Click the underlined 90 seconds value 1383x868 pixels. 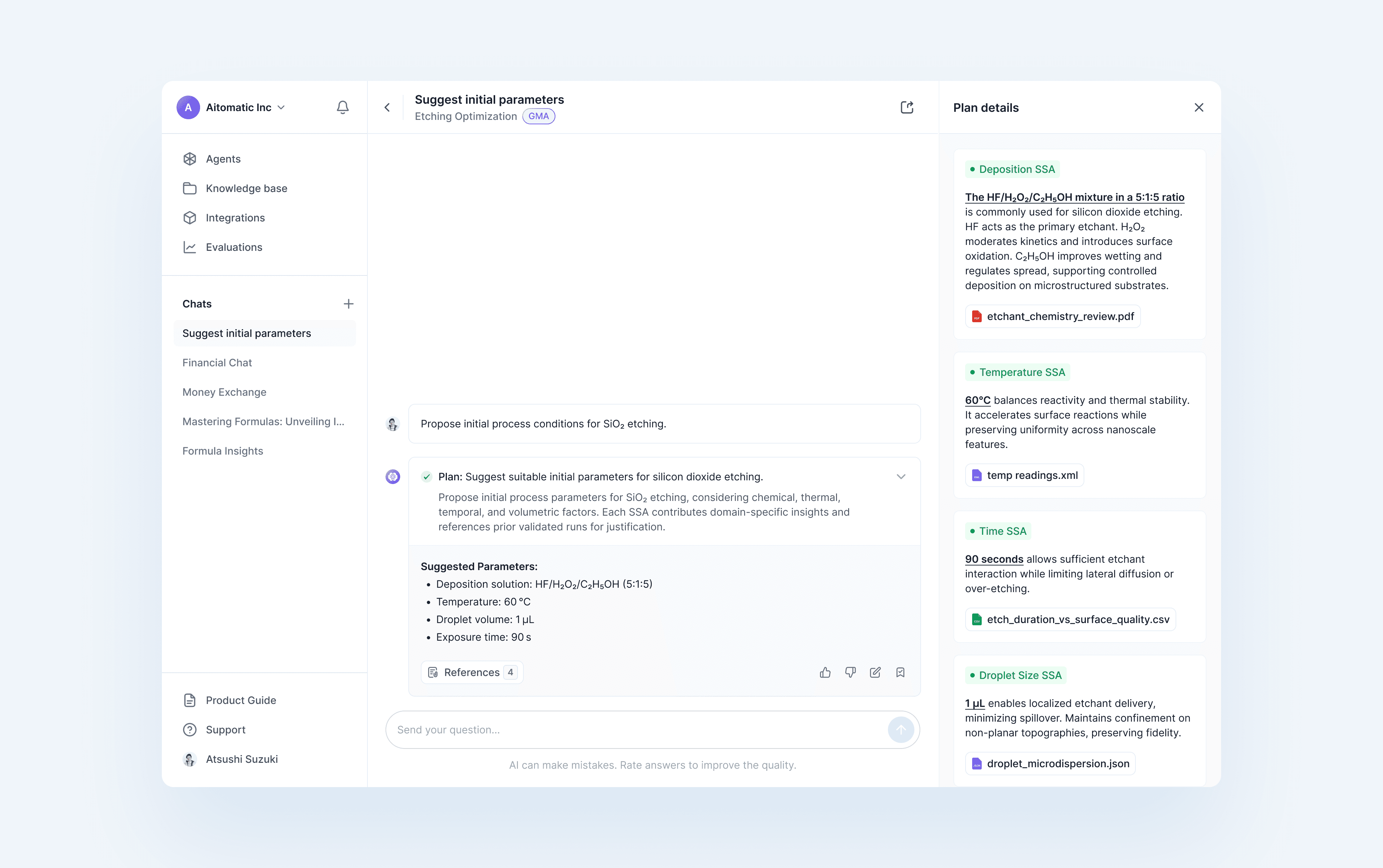(x=994, y=559)
